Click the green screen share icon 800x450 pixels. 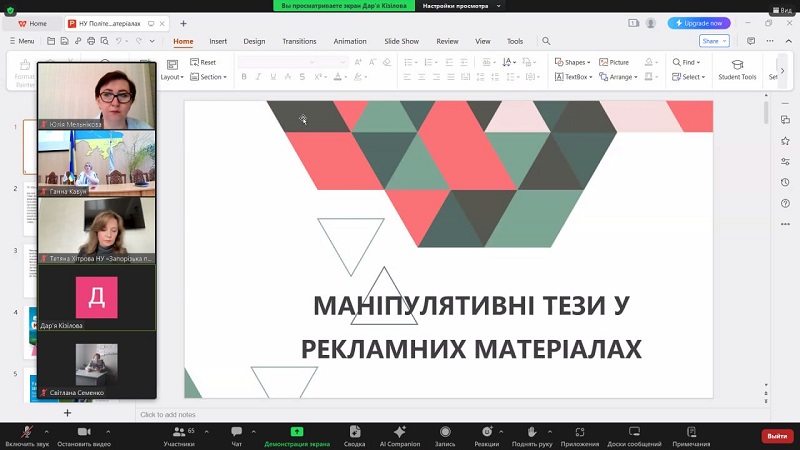[297, 432]
